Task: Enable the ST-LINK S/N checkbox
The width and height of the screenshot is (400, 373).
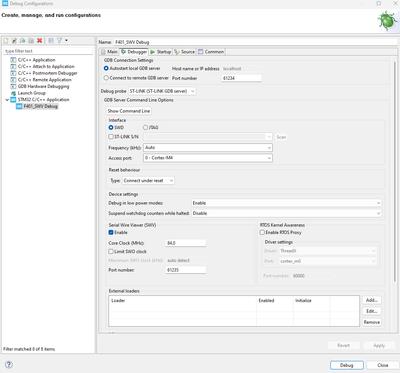Action: click(111, 137)
